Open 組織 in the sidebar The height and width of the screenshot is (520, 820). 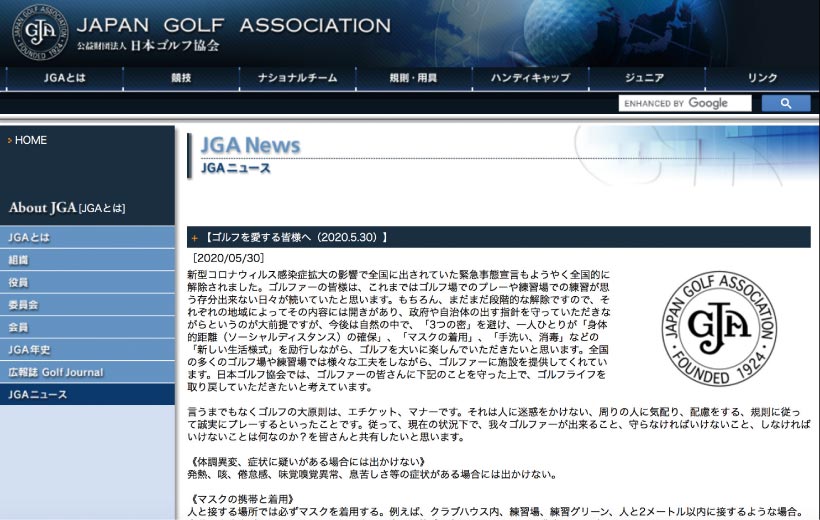pyautogui.click(x=20, y=260)
